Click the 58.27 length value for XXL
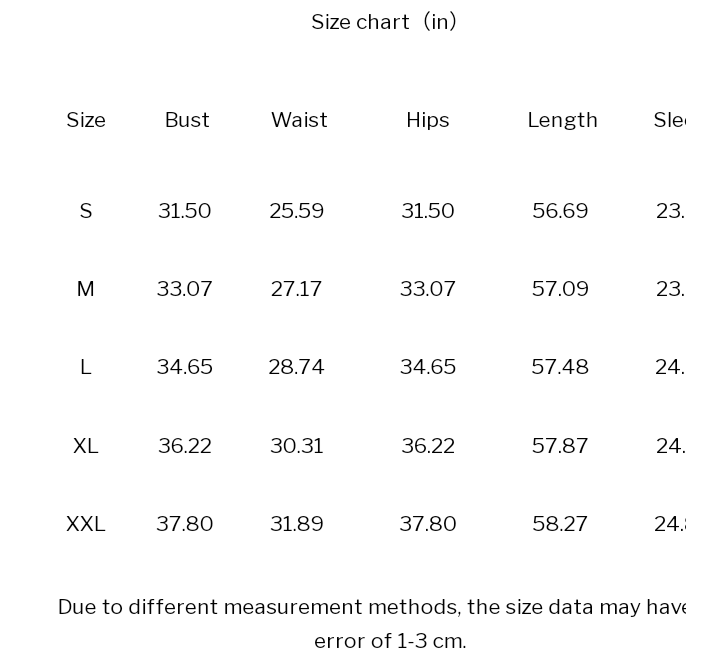 (560, 524)
